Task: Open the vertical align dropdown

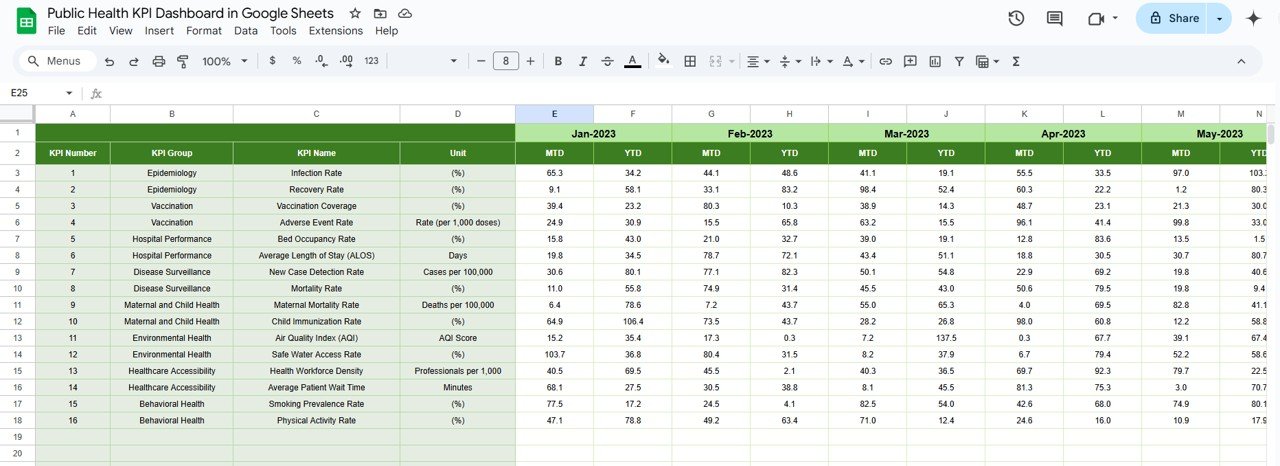Action: tap(789, 61)
